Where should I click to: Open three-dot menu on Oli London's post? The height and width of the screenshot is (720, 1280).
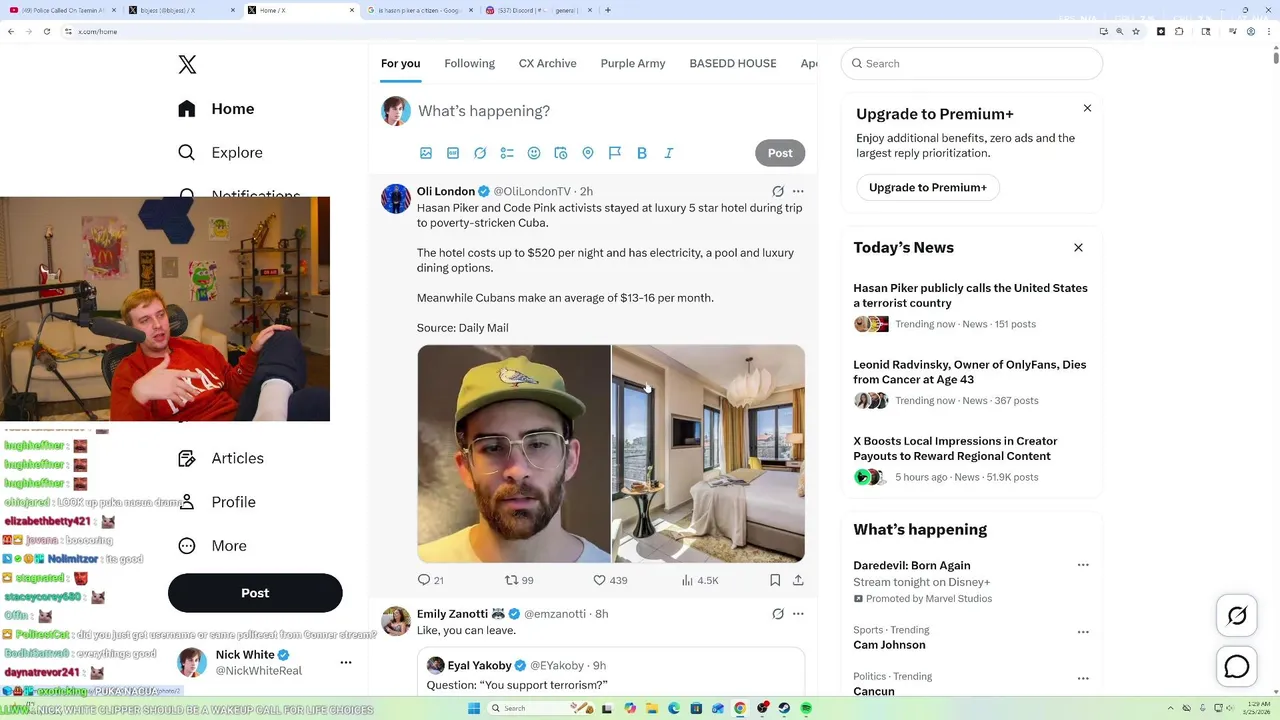pyautogui.click(x=798, y=191)
